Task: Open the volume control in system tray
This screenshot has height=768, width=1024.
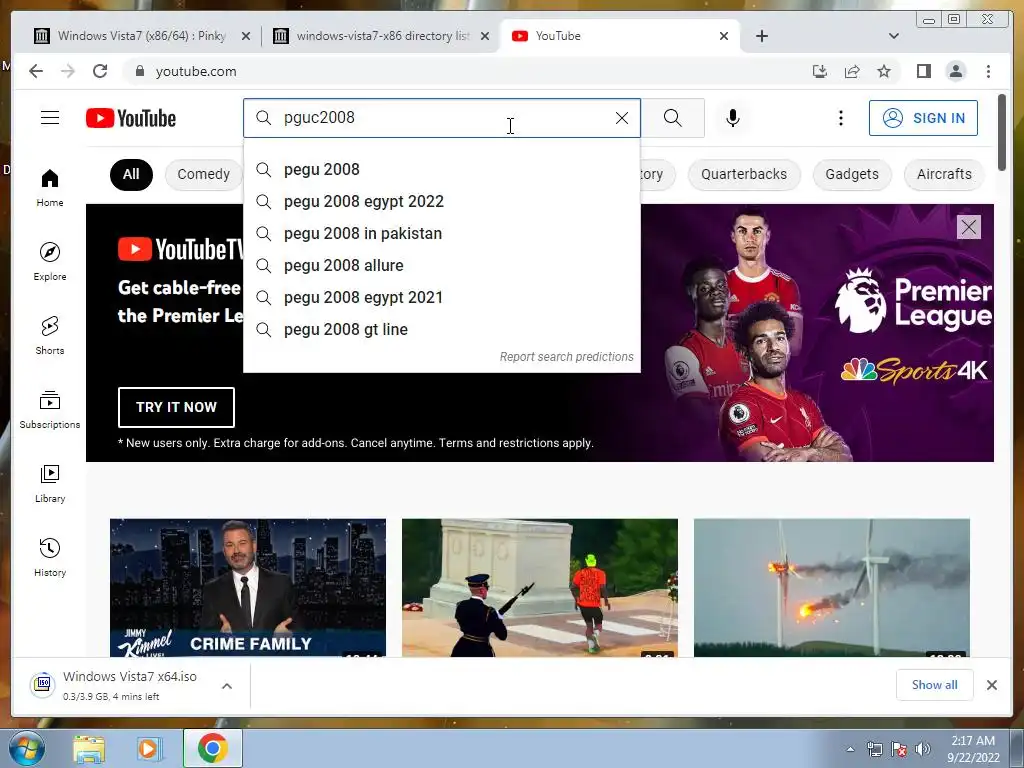Action: [x=923, y=749]
